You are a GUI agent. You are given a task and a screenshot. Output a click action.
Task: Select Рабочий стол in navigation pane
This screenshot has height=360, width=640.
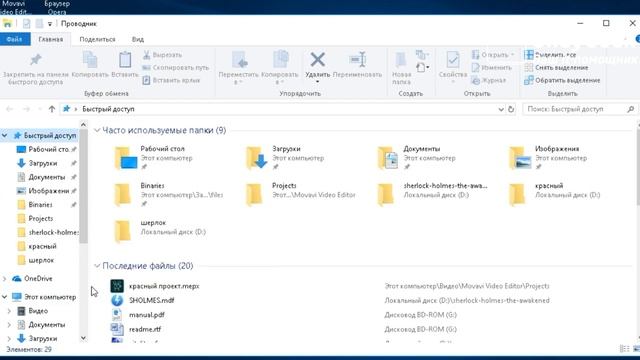[x=47, y=149]
